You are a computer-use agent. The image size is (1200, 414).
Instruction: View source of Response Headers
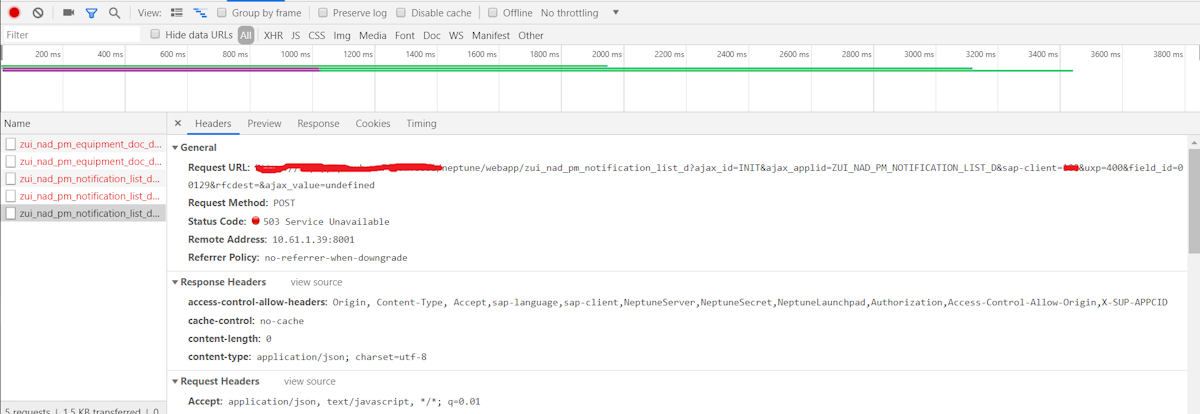(x=316, y=283)
